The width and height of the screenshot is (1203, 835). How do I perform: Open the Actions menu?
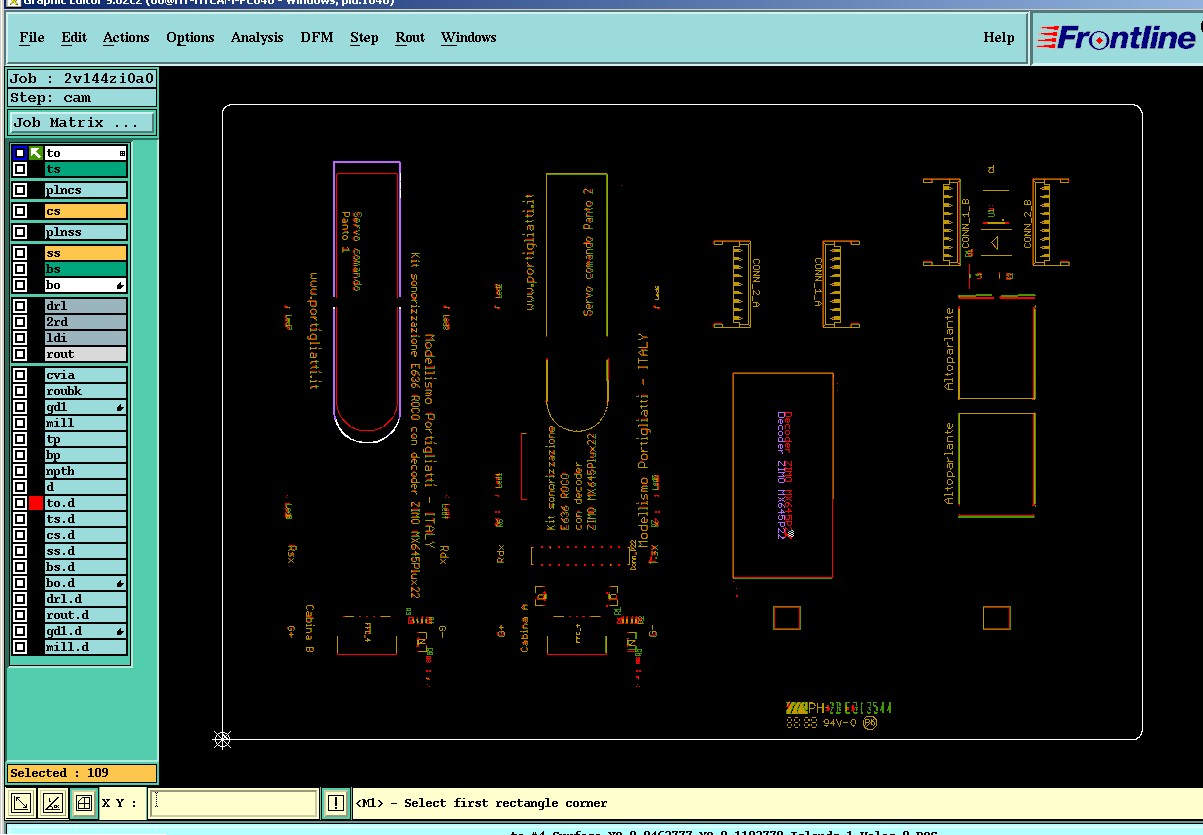(x=126, y=38)
